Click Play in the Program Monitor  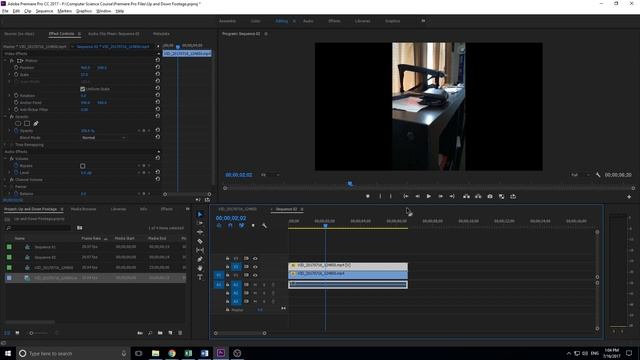click(x=429, y=196)
